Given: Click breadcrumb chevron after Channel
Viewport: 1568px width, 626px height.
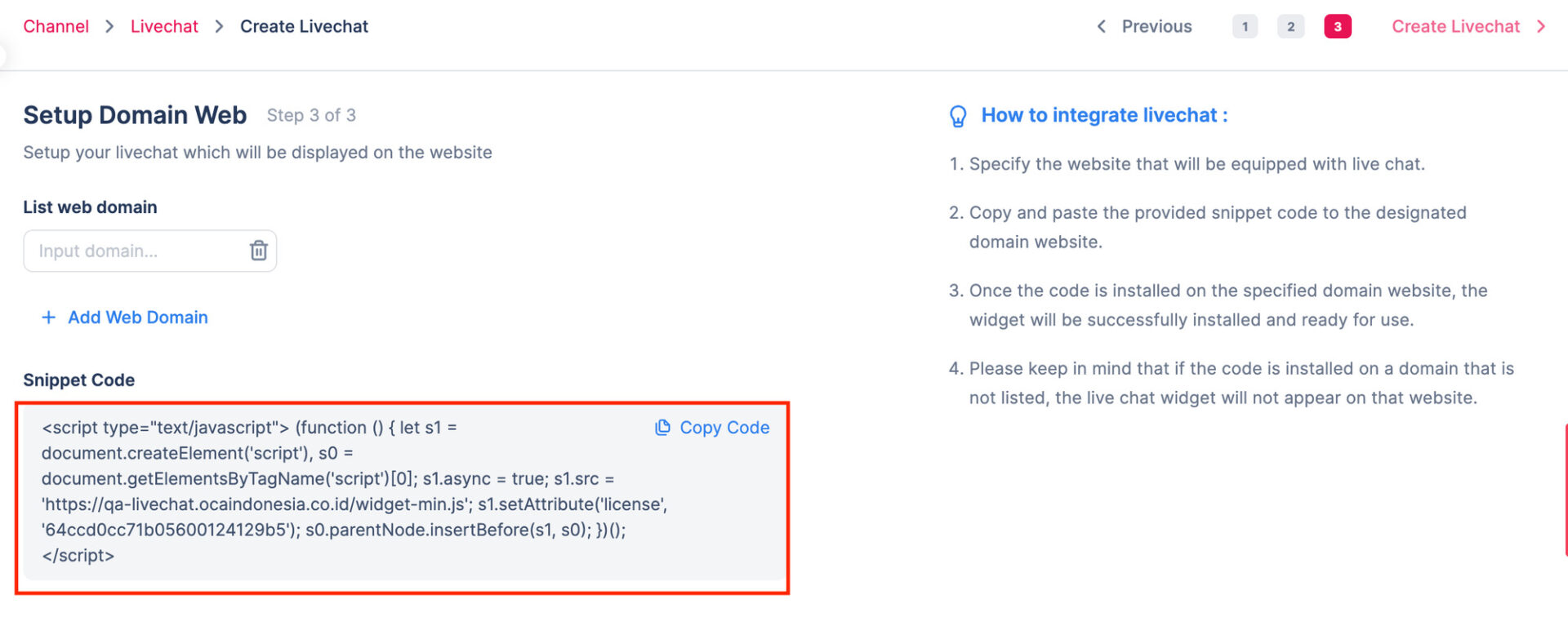Looking at the screenshot, I should (109, 27).
